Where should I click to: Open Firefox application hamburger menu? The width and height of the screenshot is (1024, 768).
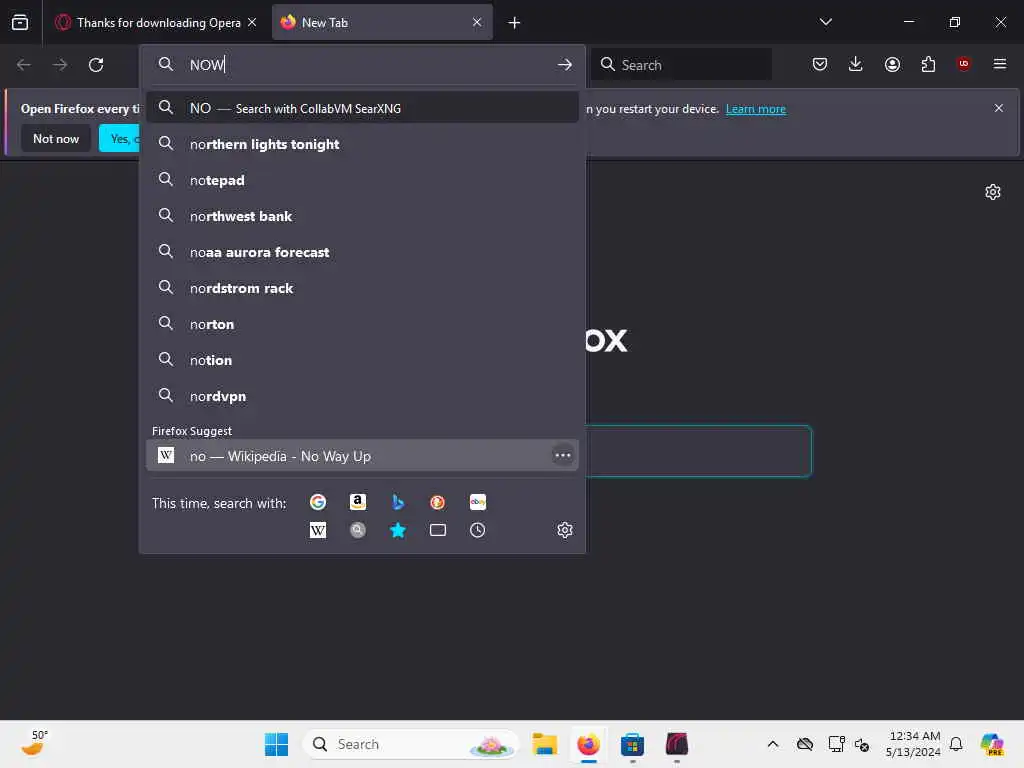(x=1000, y=64)
